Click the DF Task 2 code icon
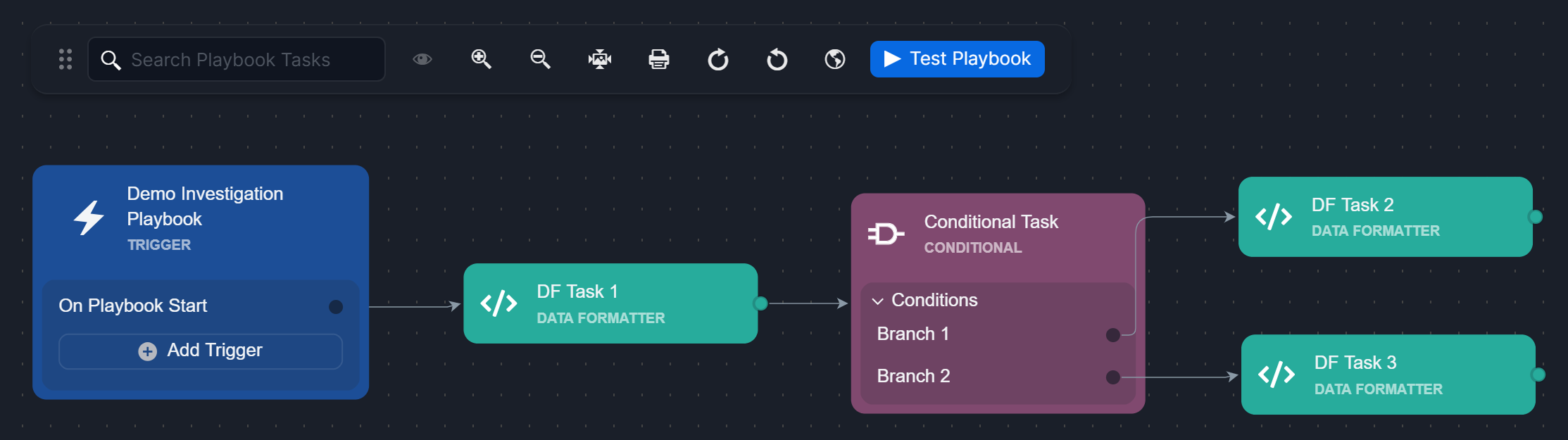Screen dimensions: 1568x440 (x=1274, y=217)
